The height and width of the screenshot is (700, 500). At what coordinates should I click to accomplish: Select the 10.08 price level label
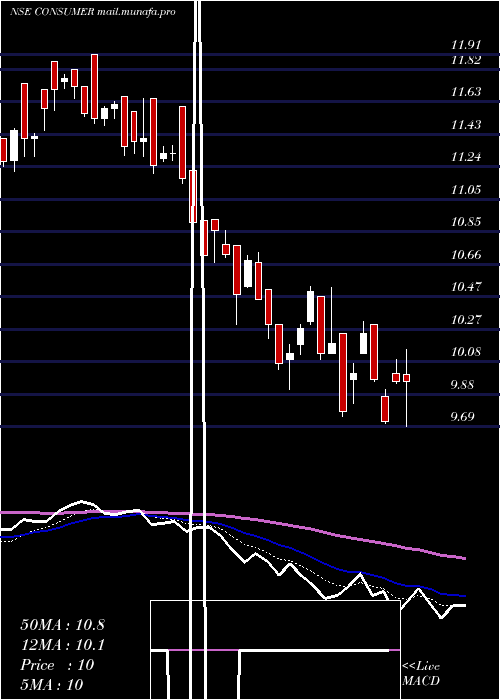(466, 352)
